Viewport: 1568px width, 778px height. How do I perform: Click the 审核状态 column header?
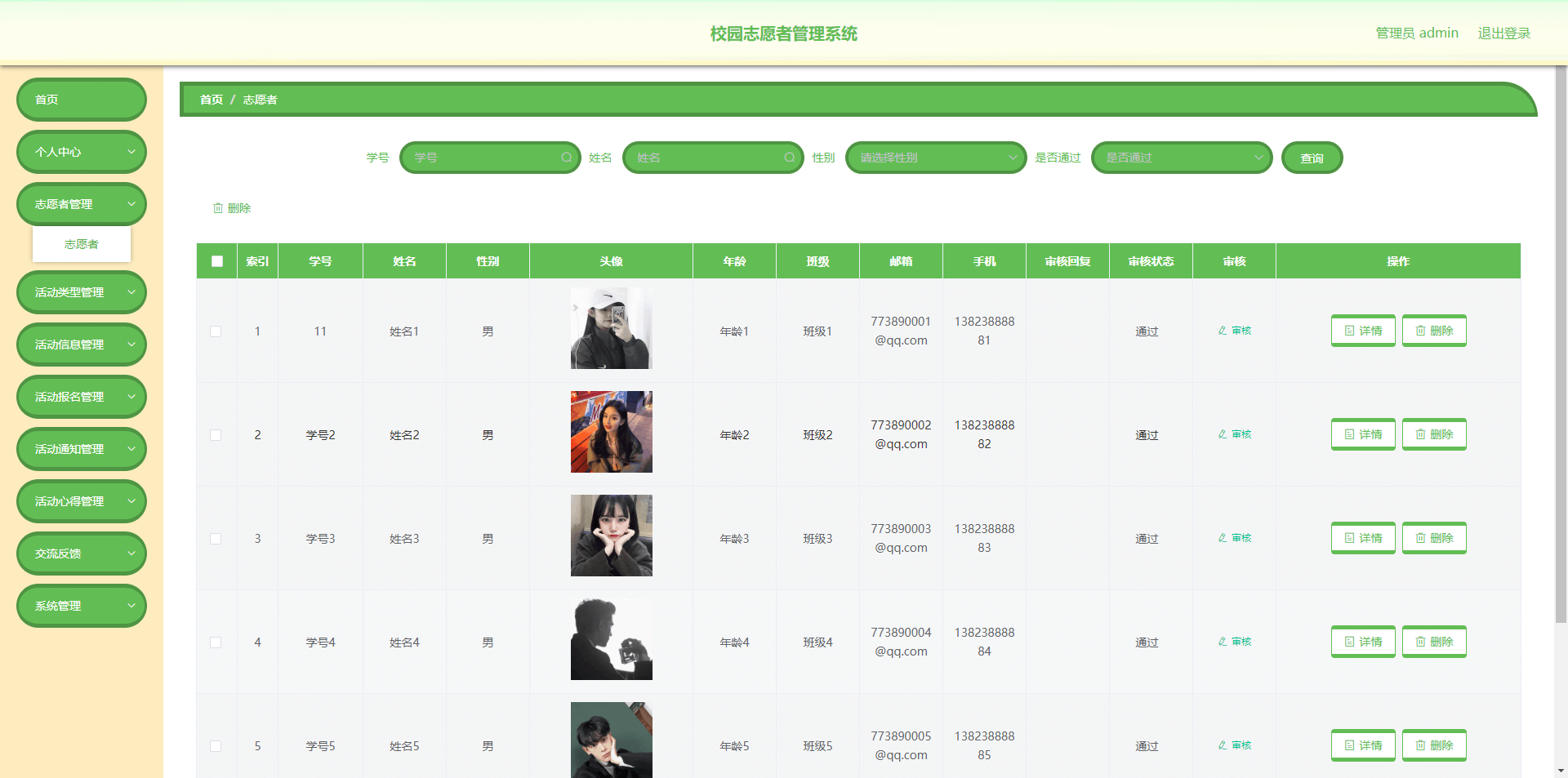pyautogui.click(x=1151, y=261)
